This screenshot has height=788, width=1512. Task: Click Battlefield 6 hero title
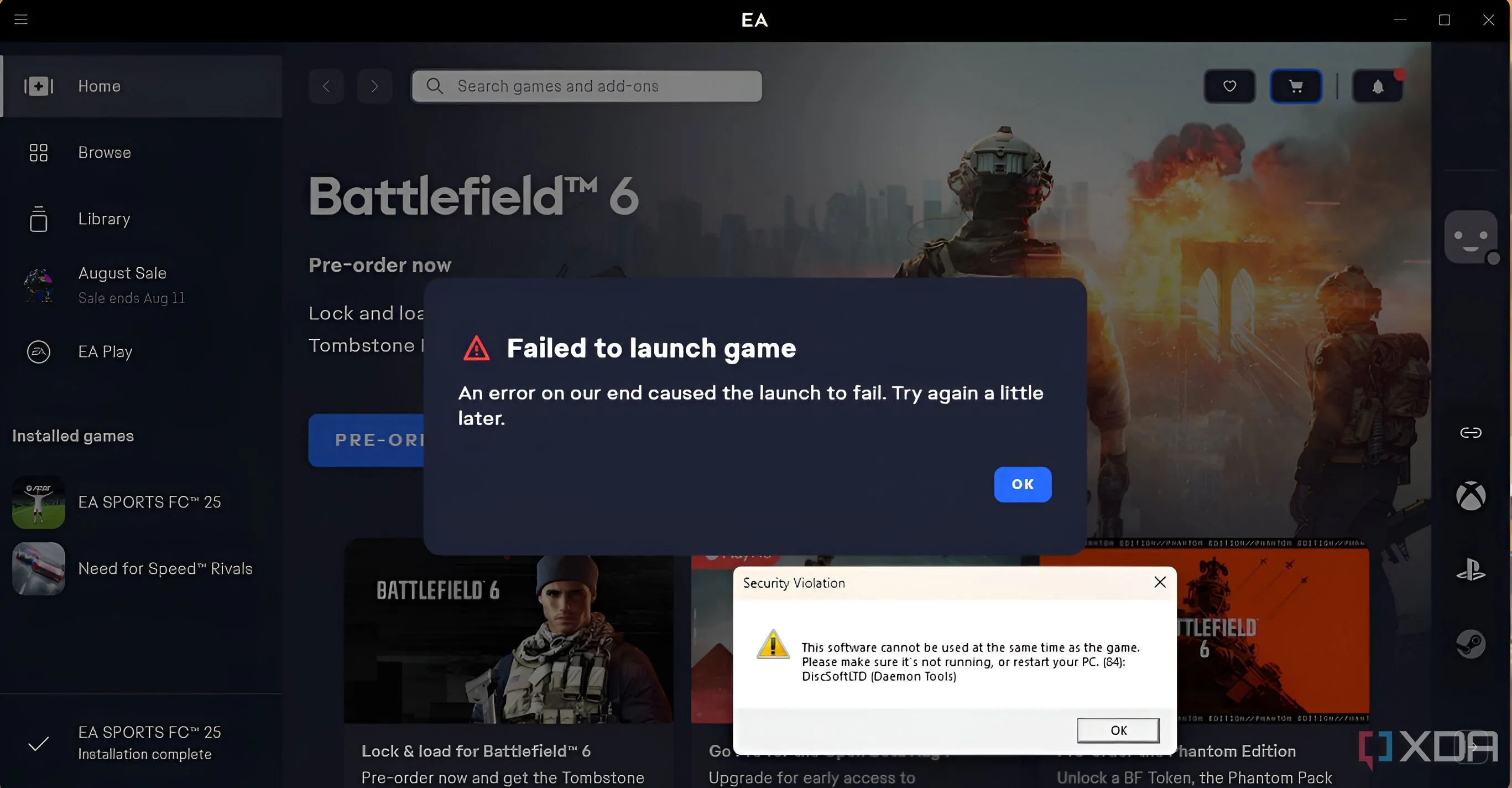click(473, 195)
